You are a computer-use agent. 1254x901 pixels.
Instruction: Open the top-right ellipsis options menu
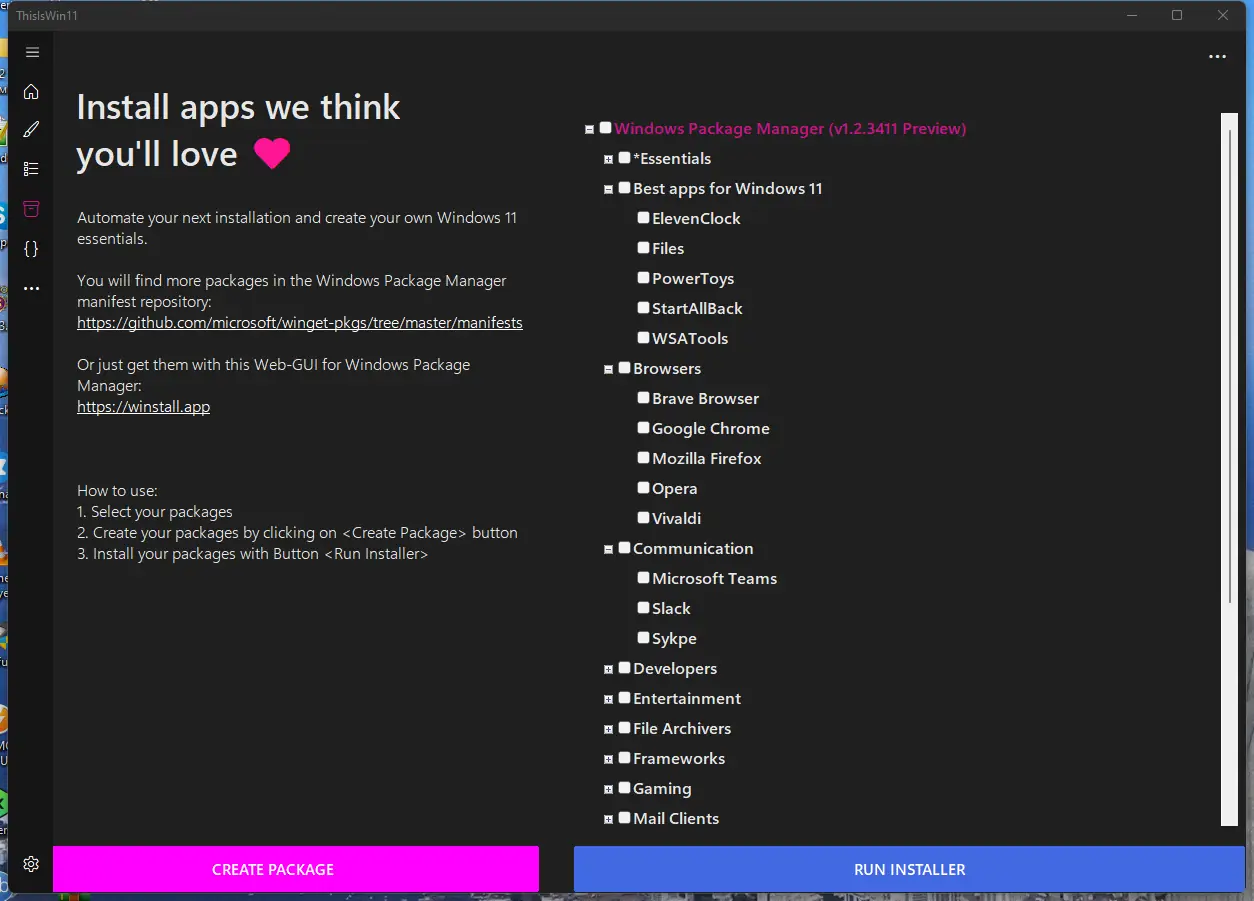click(1217, 56)
